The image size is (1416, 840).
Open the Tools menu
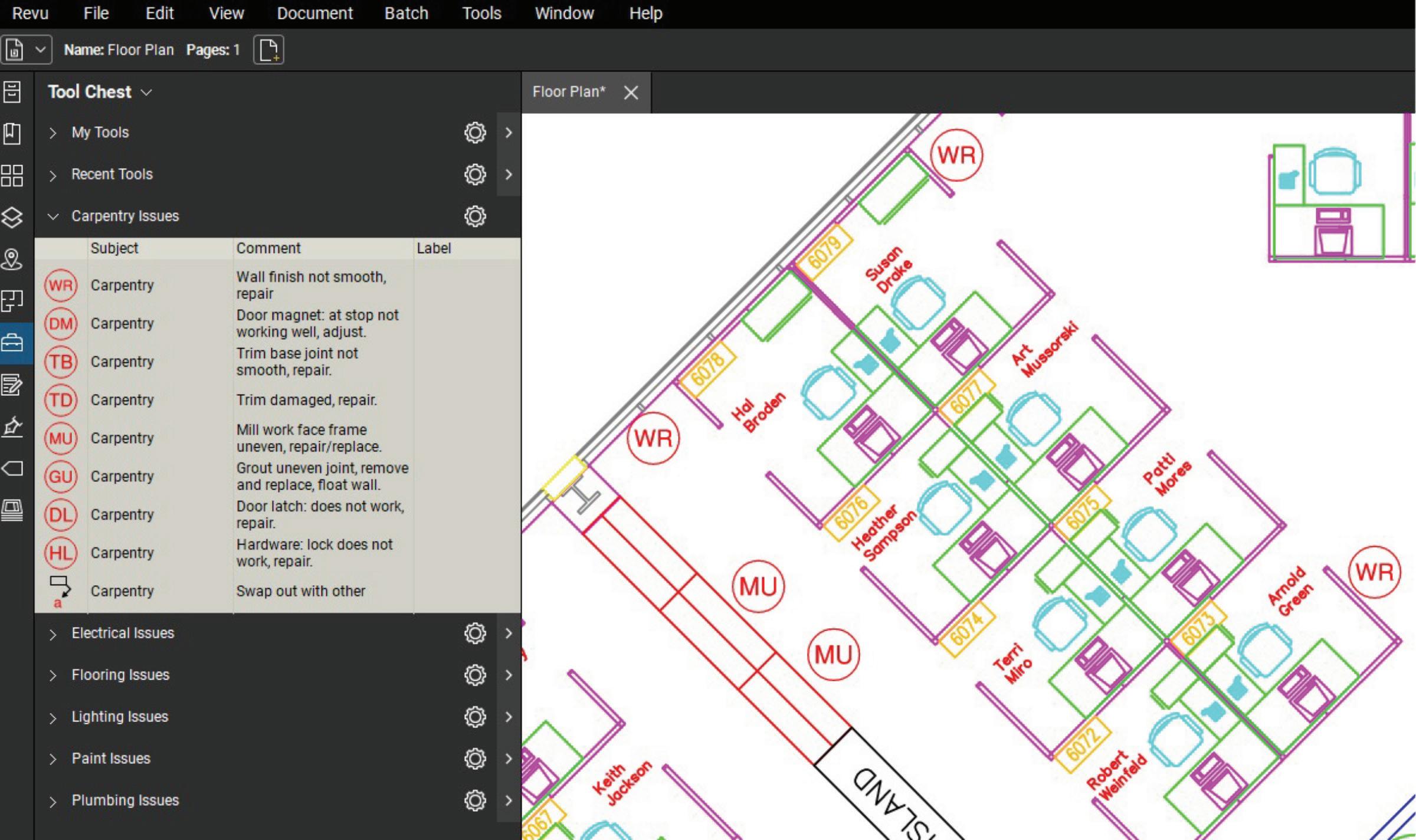pyautogui.click(x=481, y=13)
